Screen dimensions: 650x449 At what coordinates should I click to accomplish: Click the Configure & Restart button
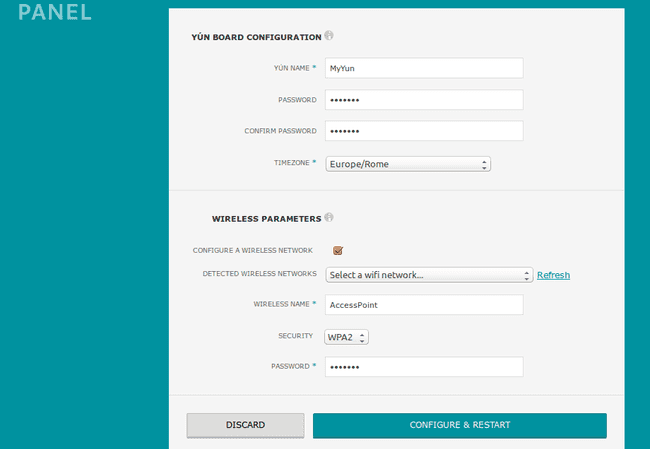[x=459, y=425]
